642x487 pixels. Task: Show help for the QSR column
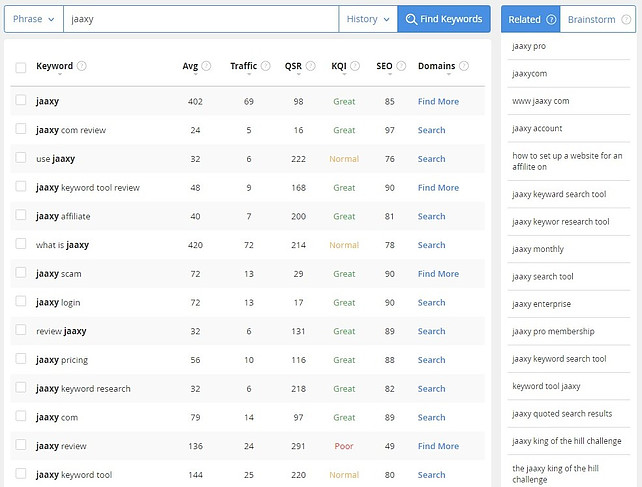coord(311,66)
